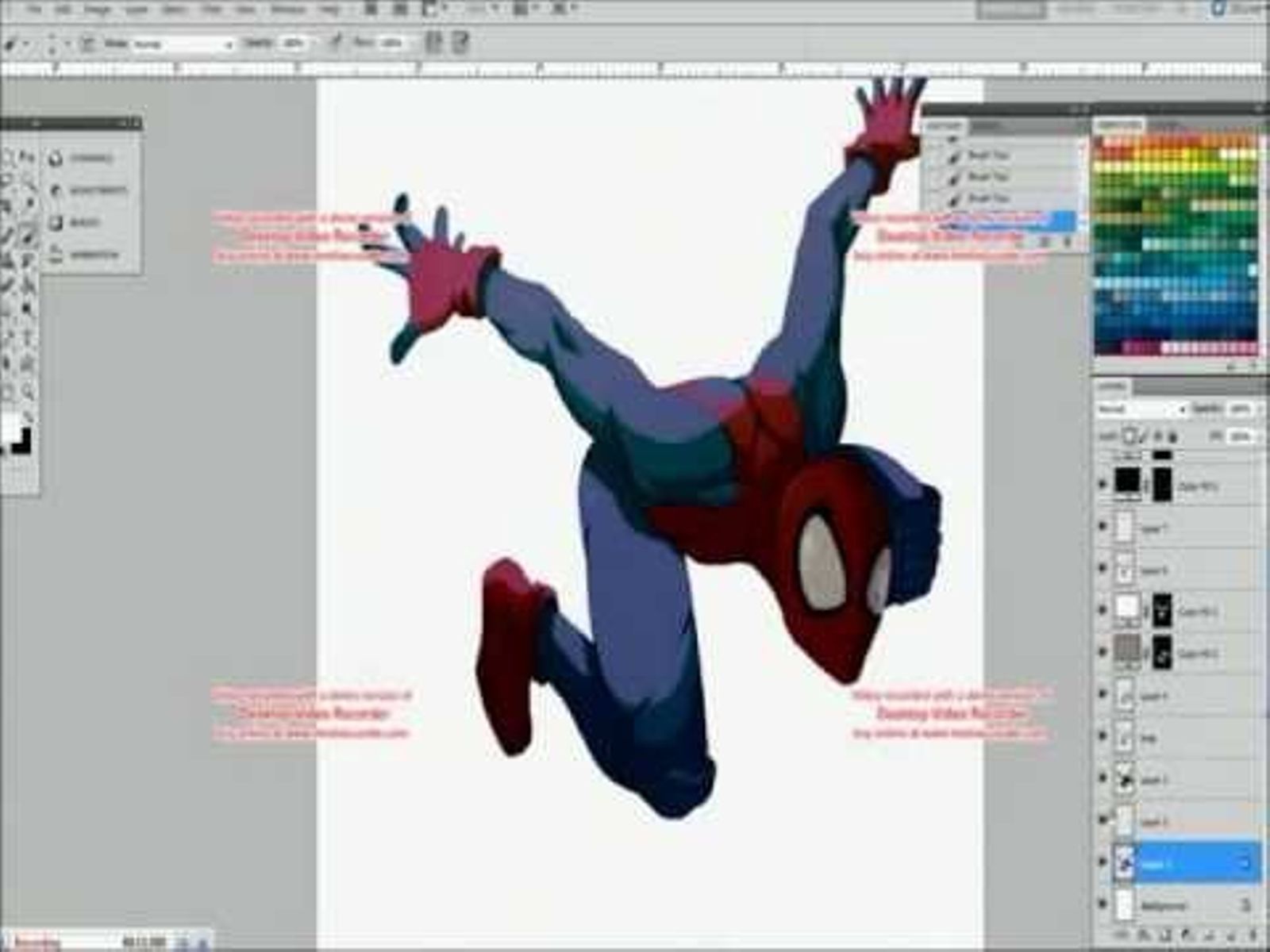The width and height of the screenshot is (1270, 952).
Task: Open the layer blend mode dropdown
Action: point(1141,409)
